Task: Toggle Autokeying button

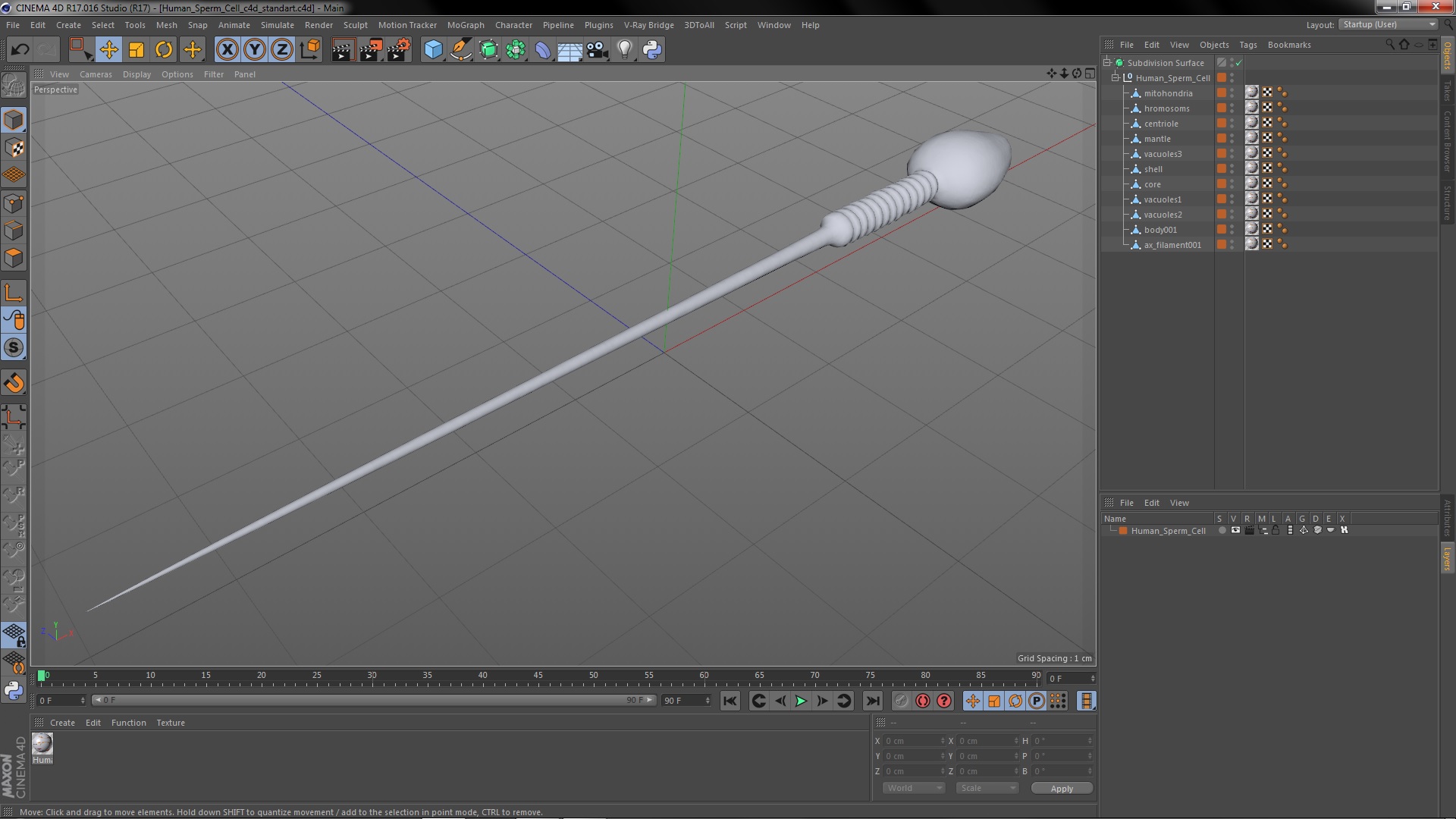Action: tap(922, 701)
